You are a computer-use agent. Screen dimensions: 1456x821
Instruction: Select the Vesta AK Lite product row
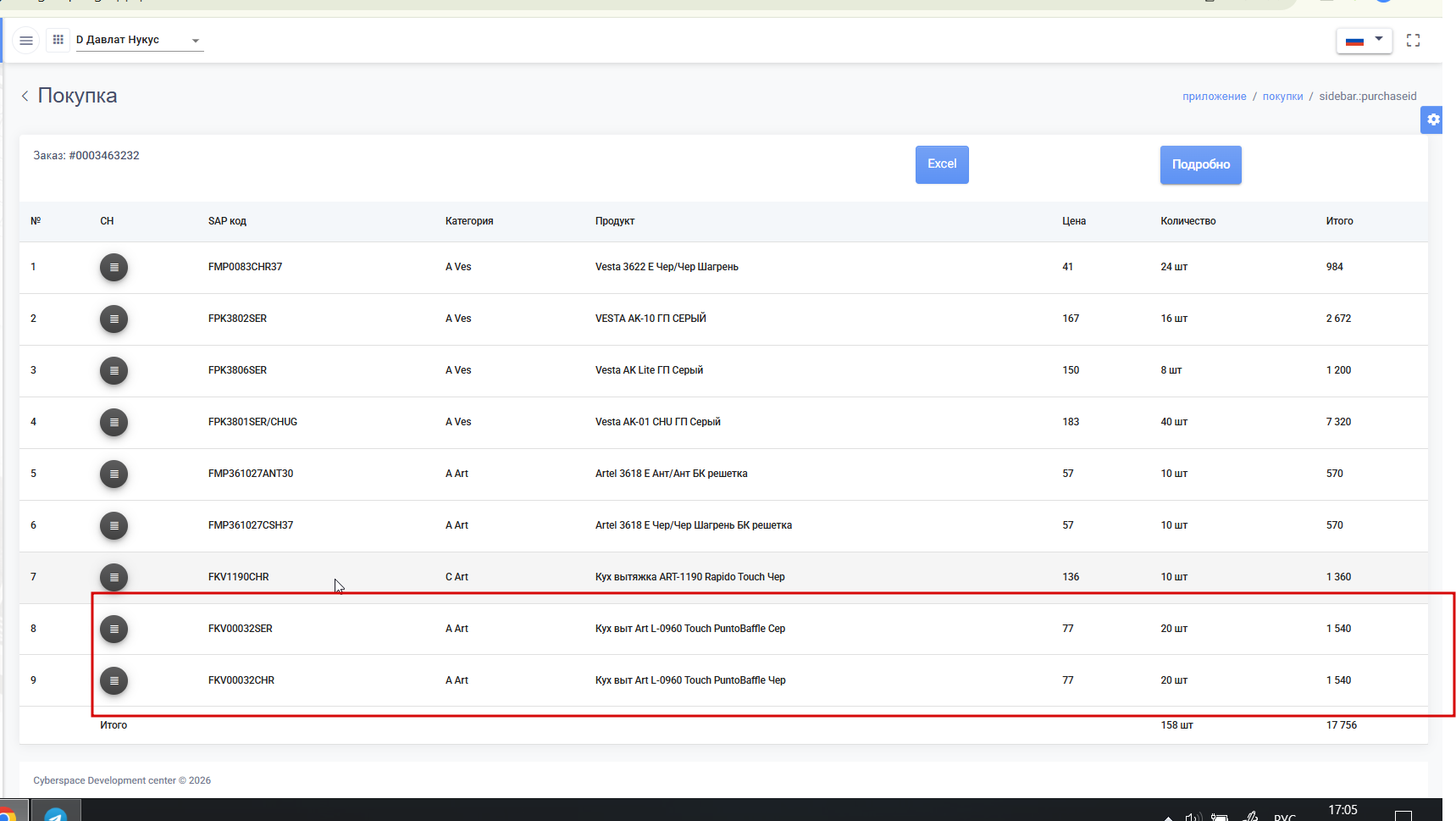[x=723, y=370]
